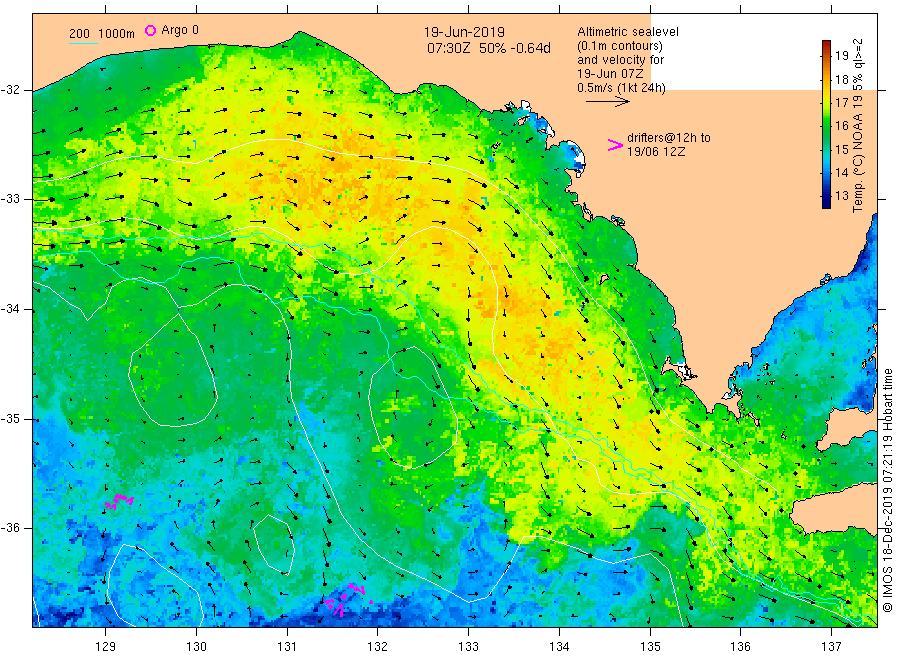Viewport: 900px width, 660px height.
Task: Click the color bar value 15
Action: click(x=841, y=149)
